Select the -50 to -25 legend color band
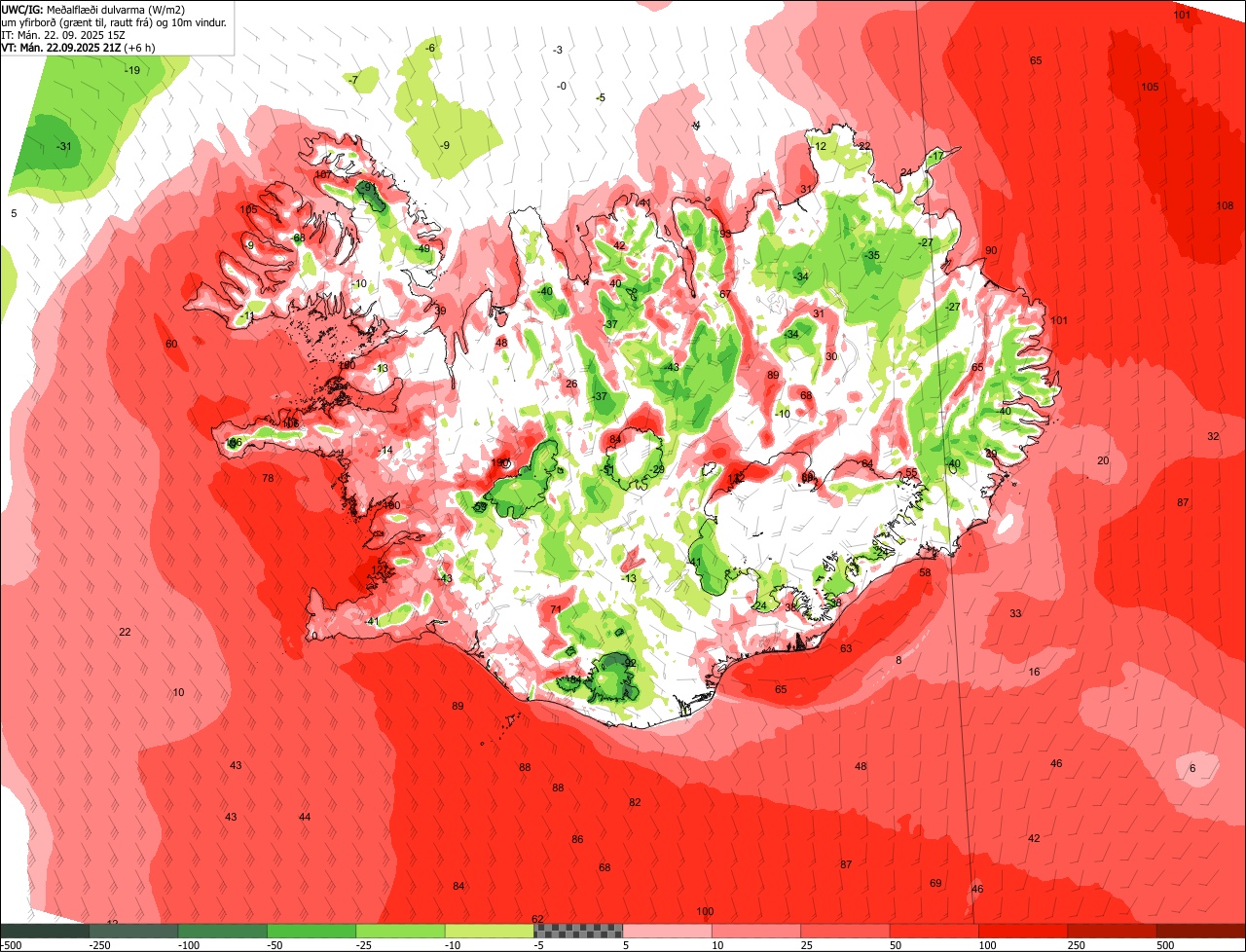Viewport: 1246px width, 952px height. tap(311, 931)
